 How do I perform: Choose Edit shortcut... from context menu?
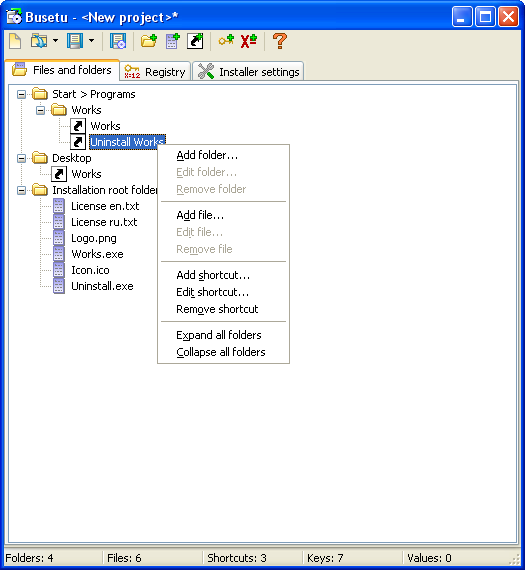tap(223, 292)
